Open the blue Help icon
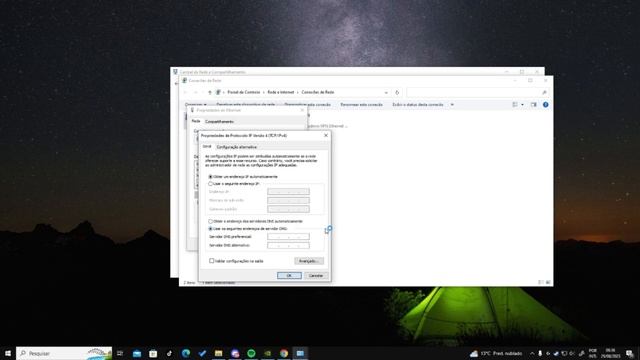640x360 pixels. [x=546, y=105]
